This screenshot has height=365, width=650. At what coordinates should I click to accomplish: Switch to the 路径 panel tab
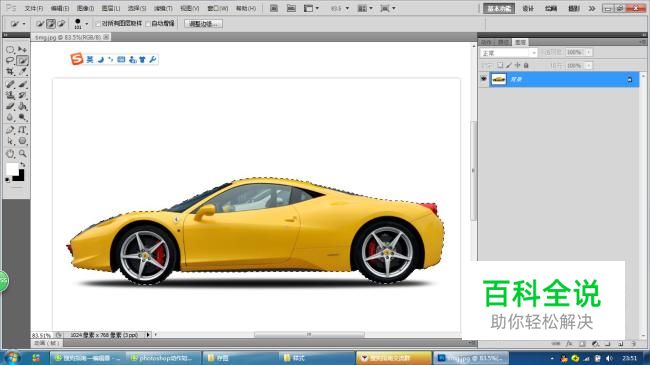pos(503,42)
